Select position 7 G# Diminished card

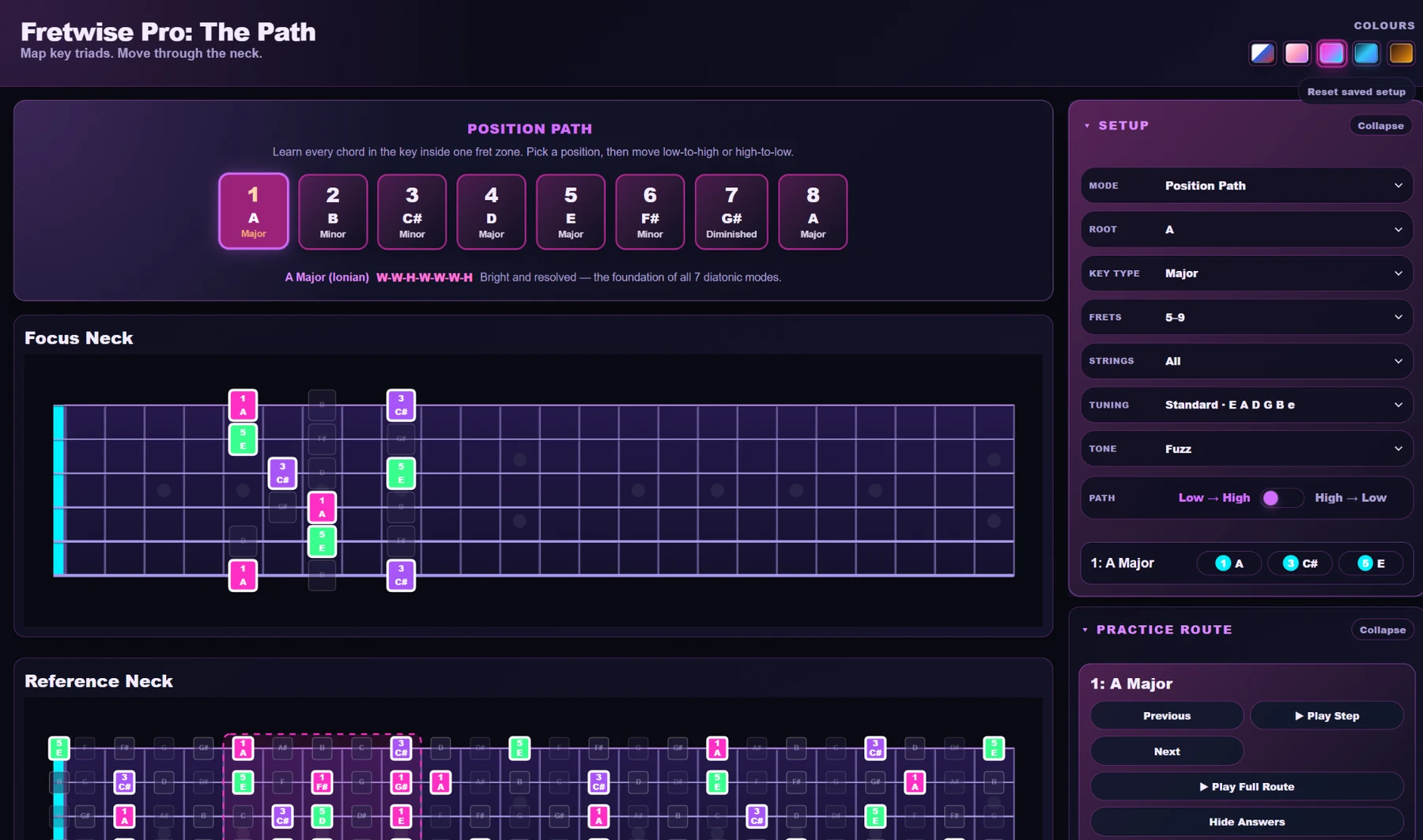(x=731, y=211)
